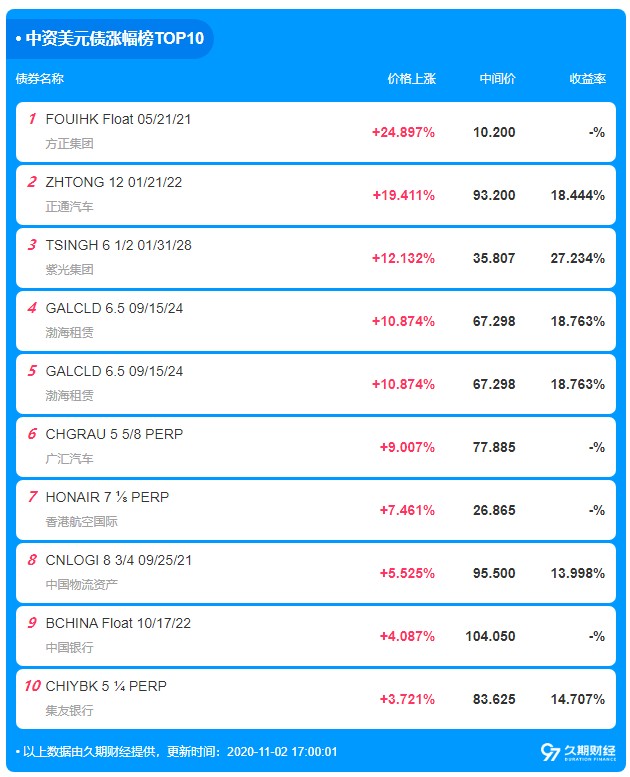Click the 中间价 column header
This screenshot has height=777, width=630.
pyautogui.click(x=497, y=78)
